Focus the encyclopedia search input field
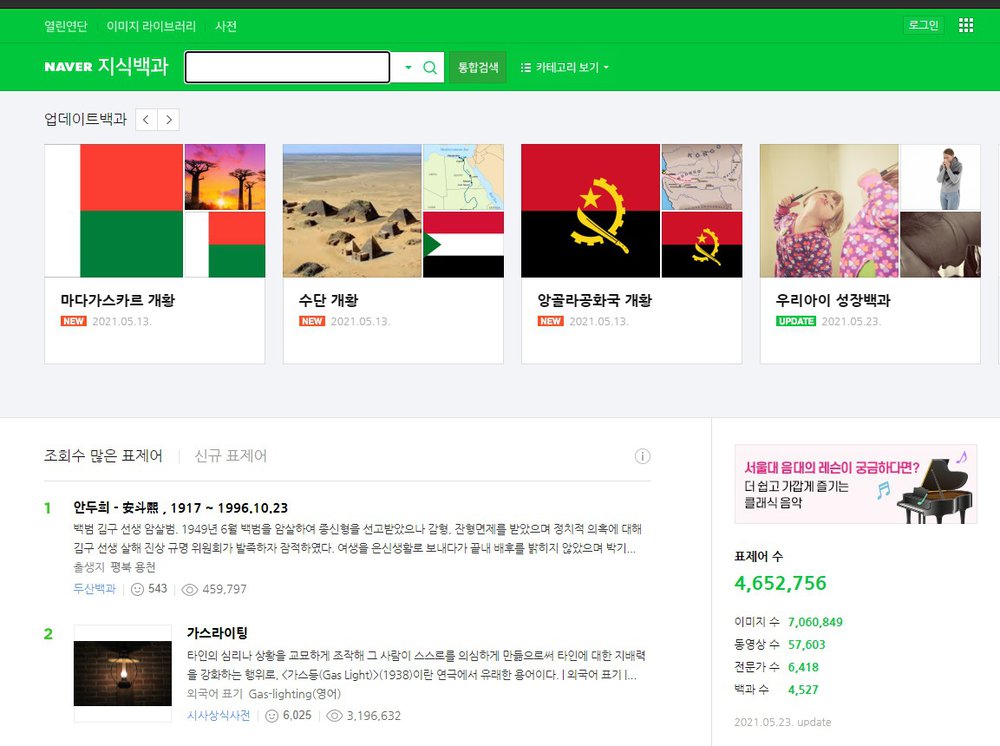 (287, 68)
